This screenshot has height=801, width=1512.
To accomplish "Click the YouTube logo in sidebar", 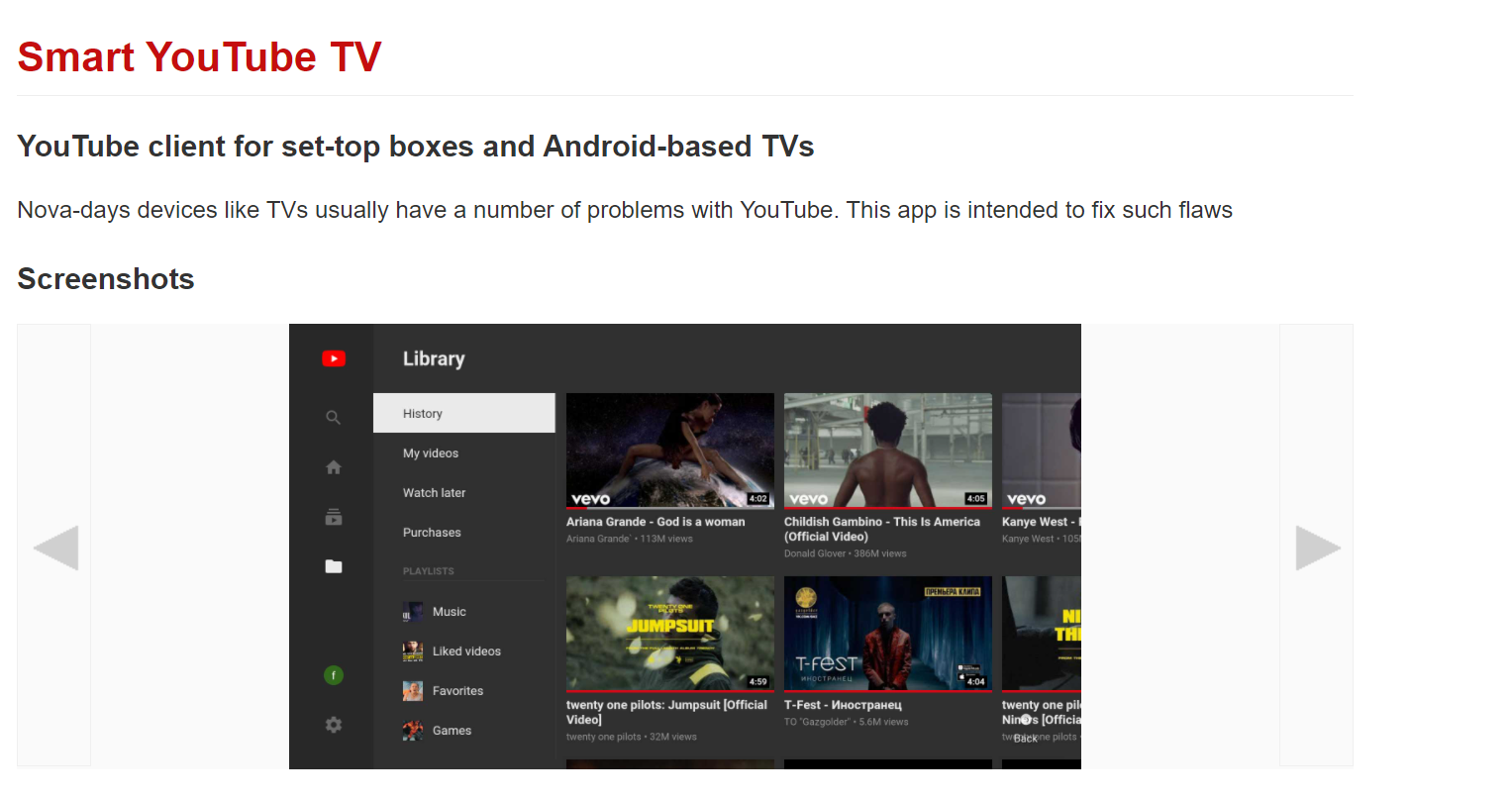I will pyautogui.click(x=334, y=358).
